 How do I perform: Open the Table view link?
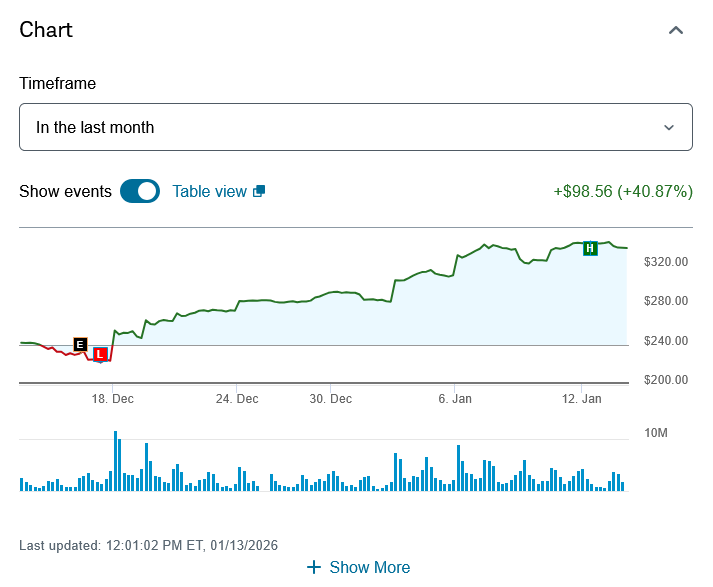(x=209, y=191)
